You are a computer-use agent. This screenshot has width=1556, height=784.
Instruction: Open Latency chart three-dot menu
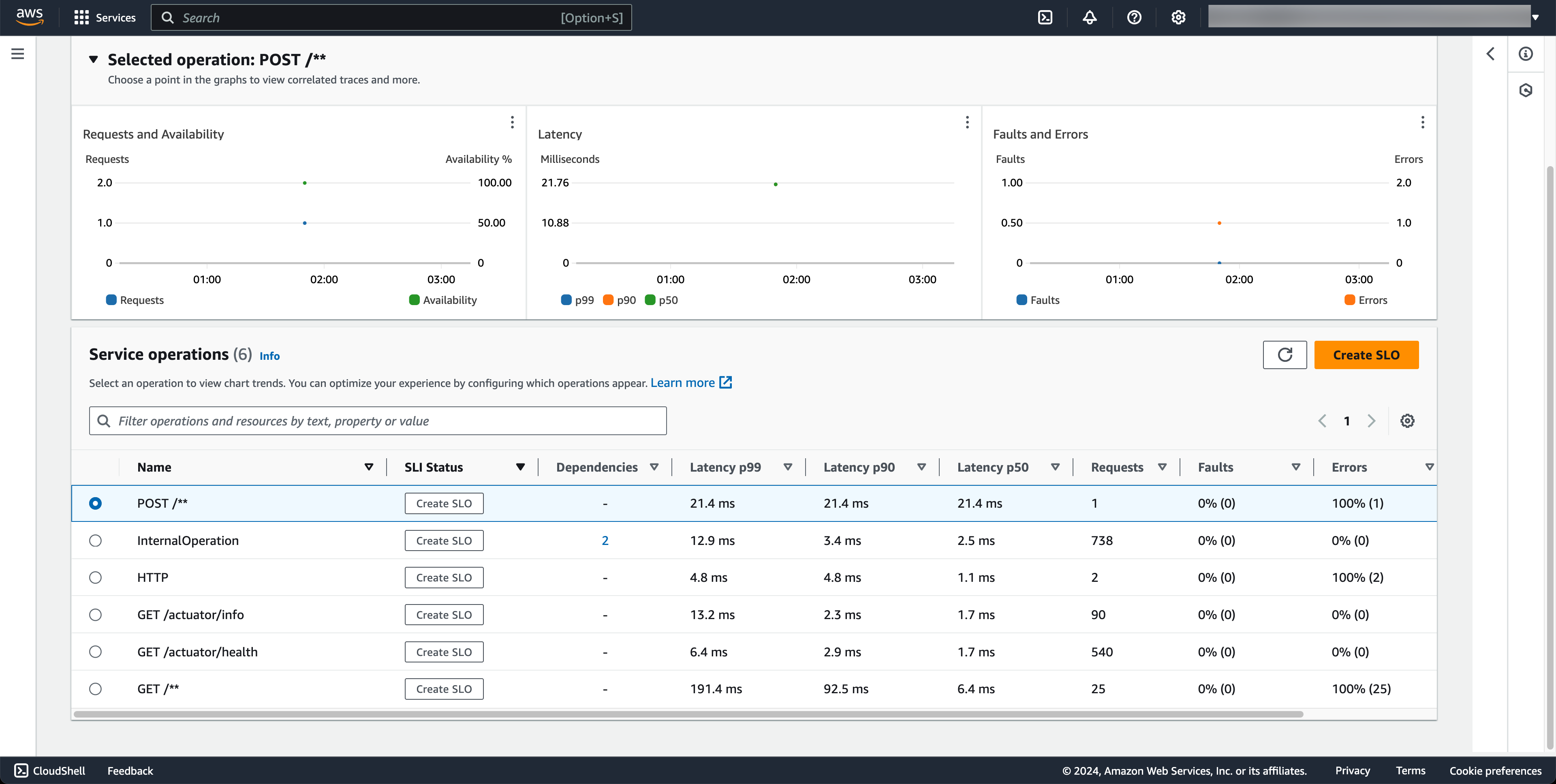click(x=967, y=123)
